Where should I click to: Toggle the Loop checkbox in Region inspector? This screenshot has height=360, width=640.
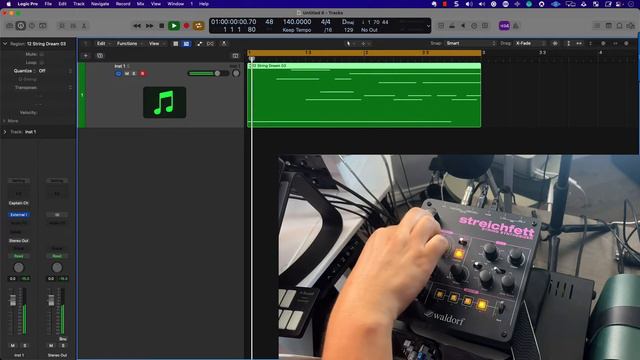pyautogui.click(x=42, y=62)
